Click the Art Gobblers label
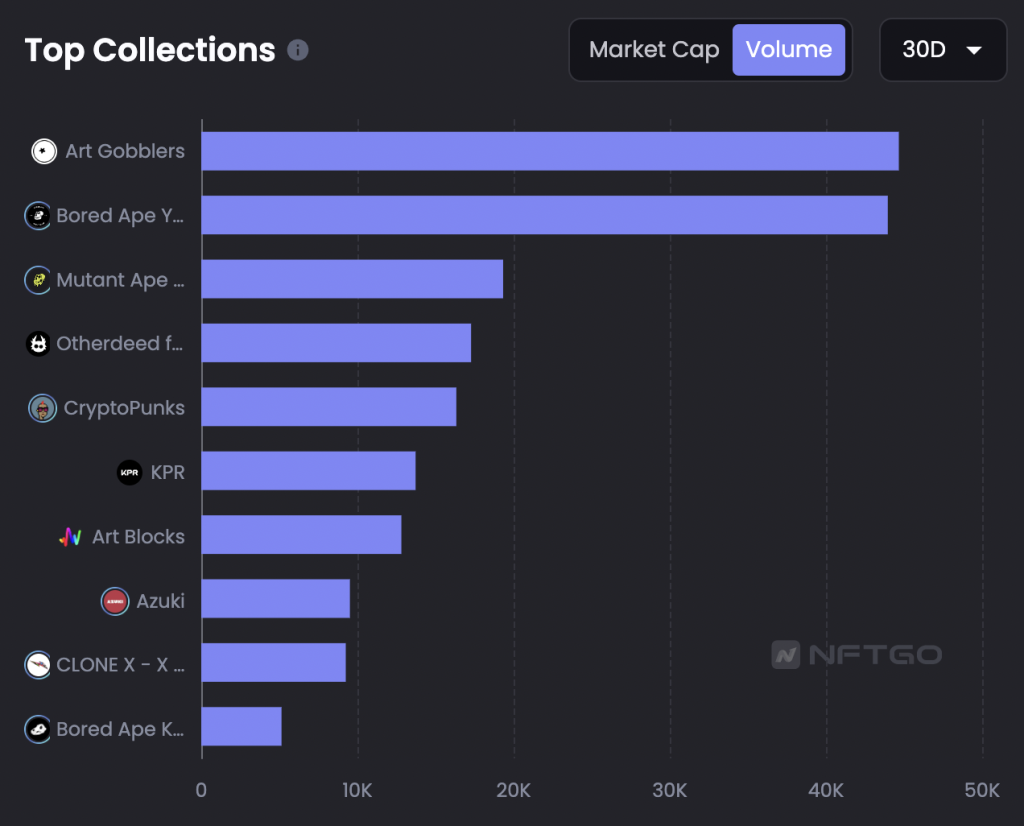This screenshot has width=1024, height=826. tap(125, 151)
